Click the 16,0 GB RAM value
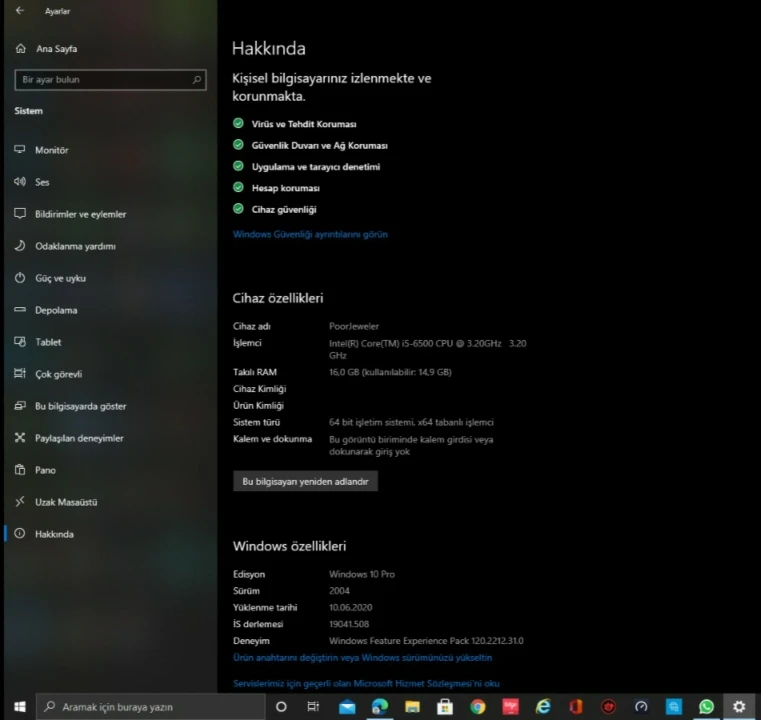Viewport: 761px width, 720px height. click(x=390, y=372)
